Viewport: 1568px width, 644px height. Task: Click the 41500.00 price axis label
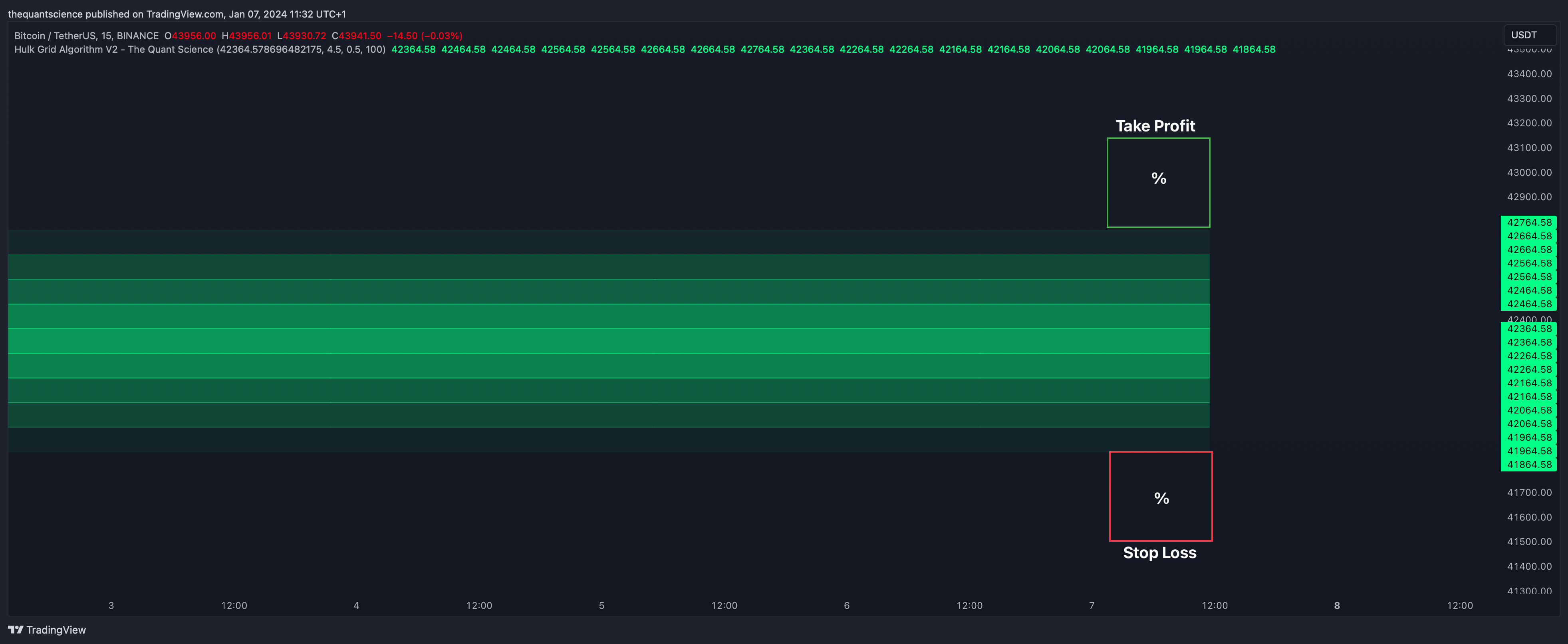tap(1529, 542)
